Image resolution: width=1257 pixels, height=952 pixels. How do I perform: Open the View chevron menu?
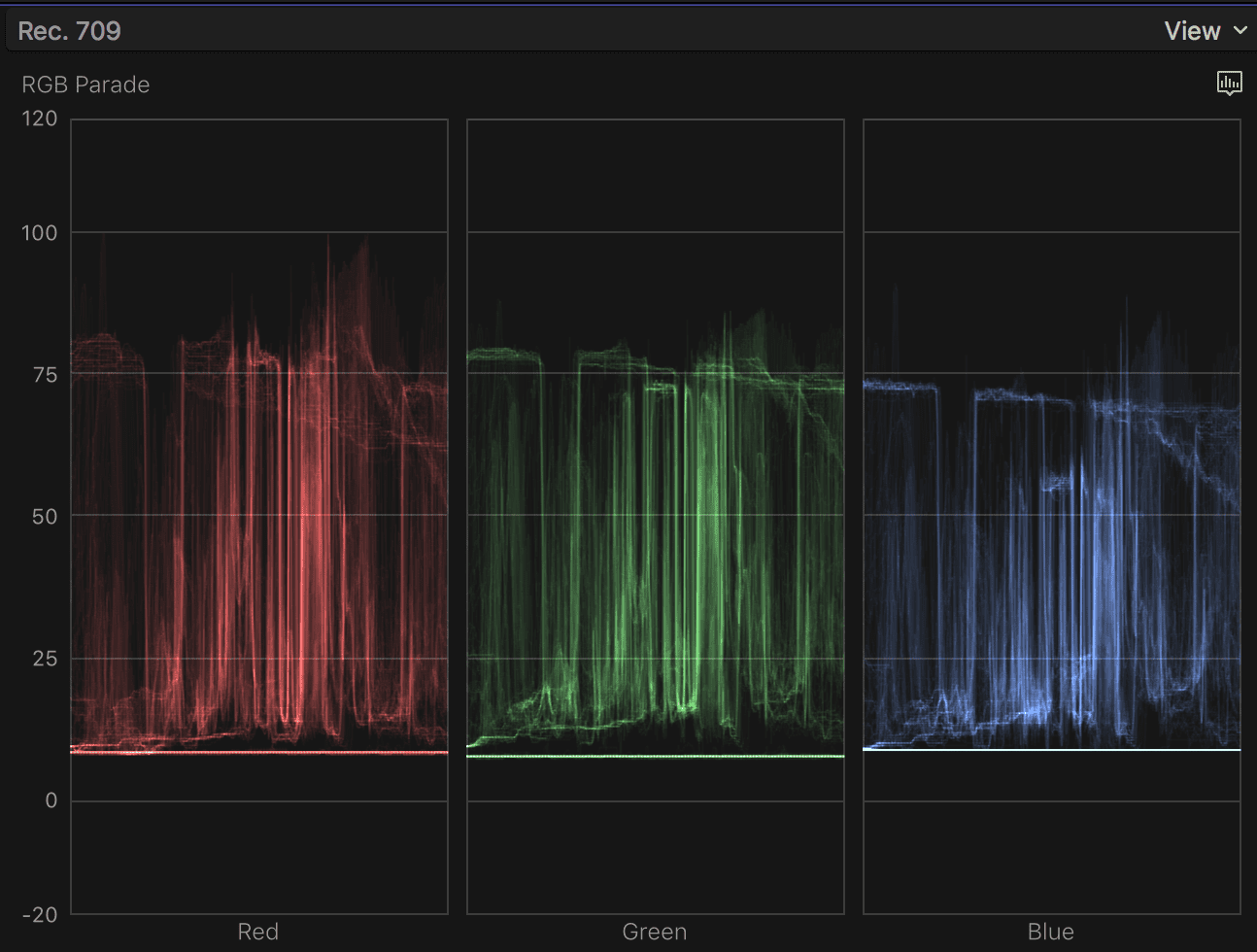point(1241,30)
